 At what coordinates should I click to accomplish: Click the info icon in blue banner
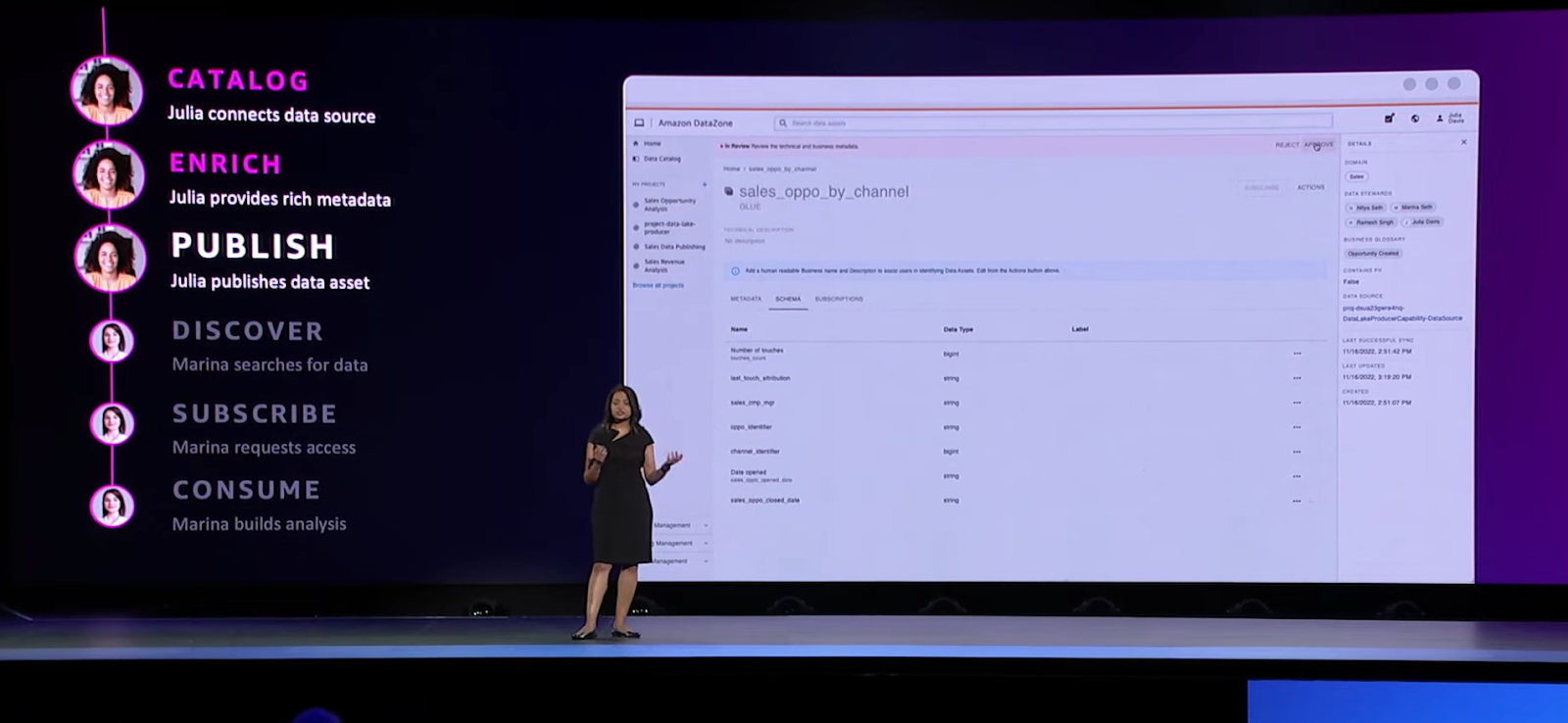pos(735,270)
